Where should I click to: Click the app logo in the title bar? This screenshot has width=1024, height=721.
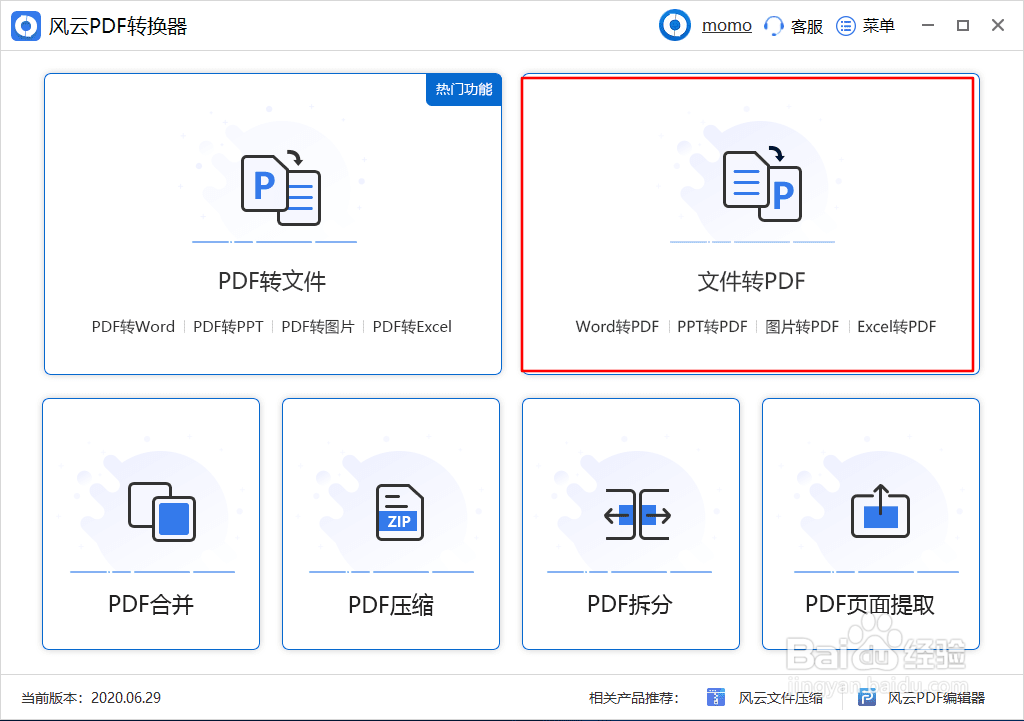[x=25, y=25]
